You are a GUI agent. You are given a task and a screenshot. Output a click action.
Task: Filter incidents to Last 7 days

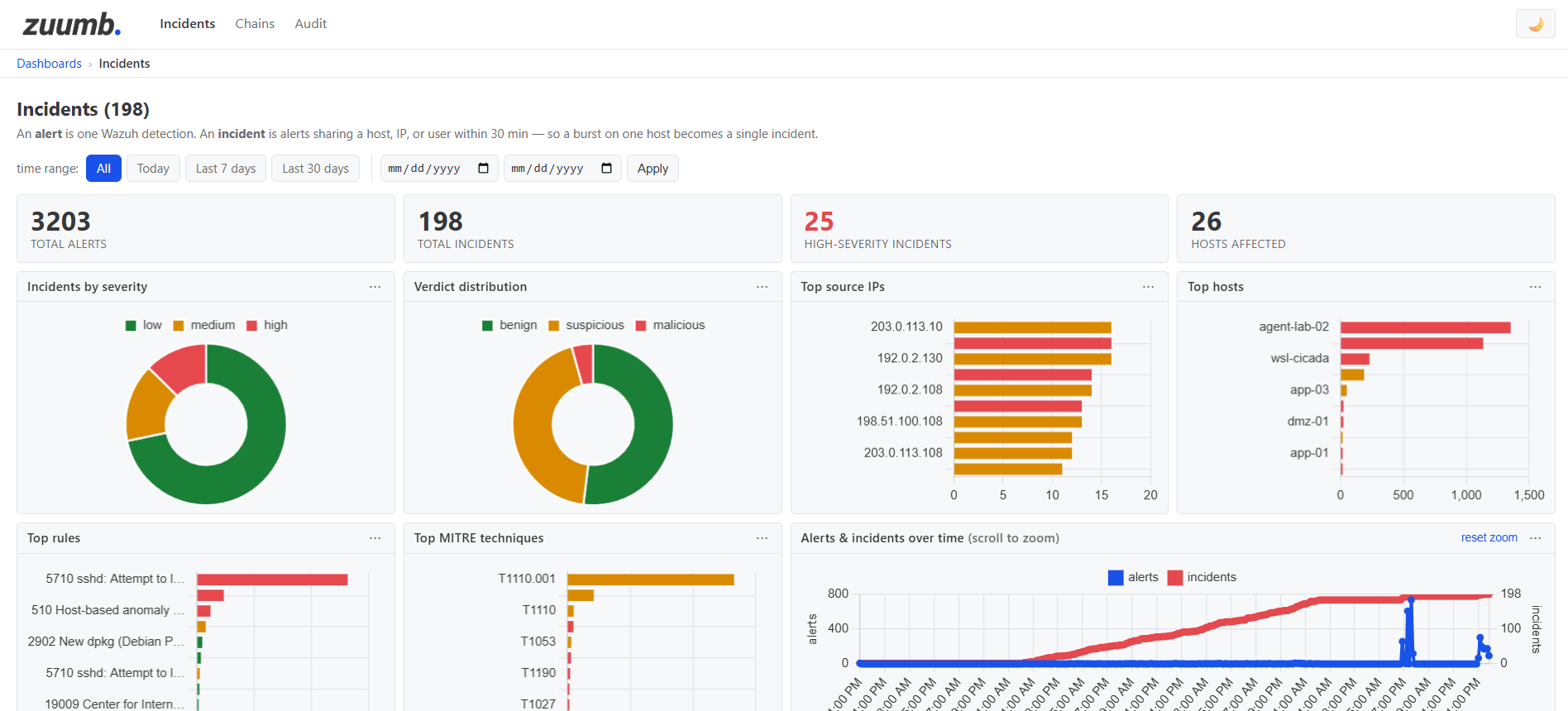[x=226, y=169]
